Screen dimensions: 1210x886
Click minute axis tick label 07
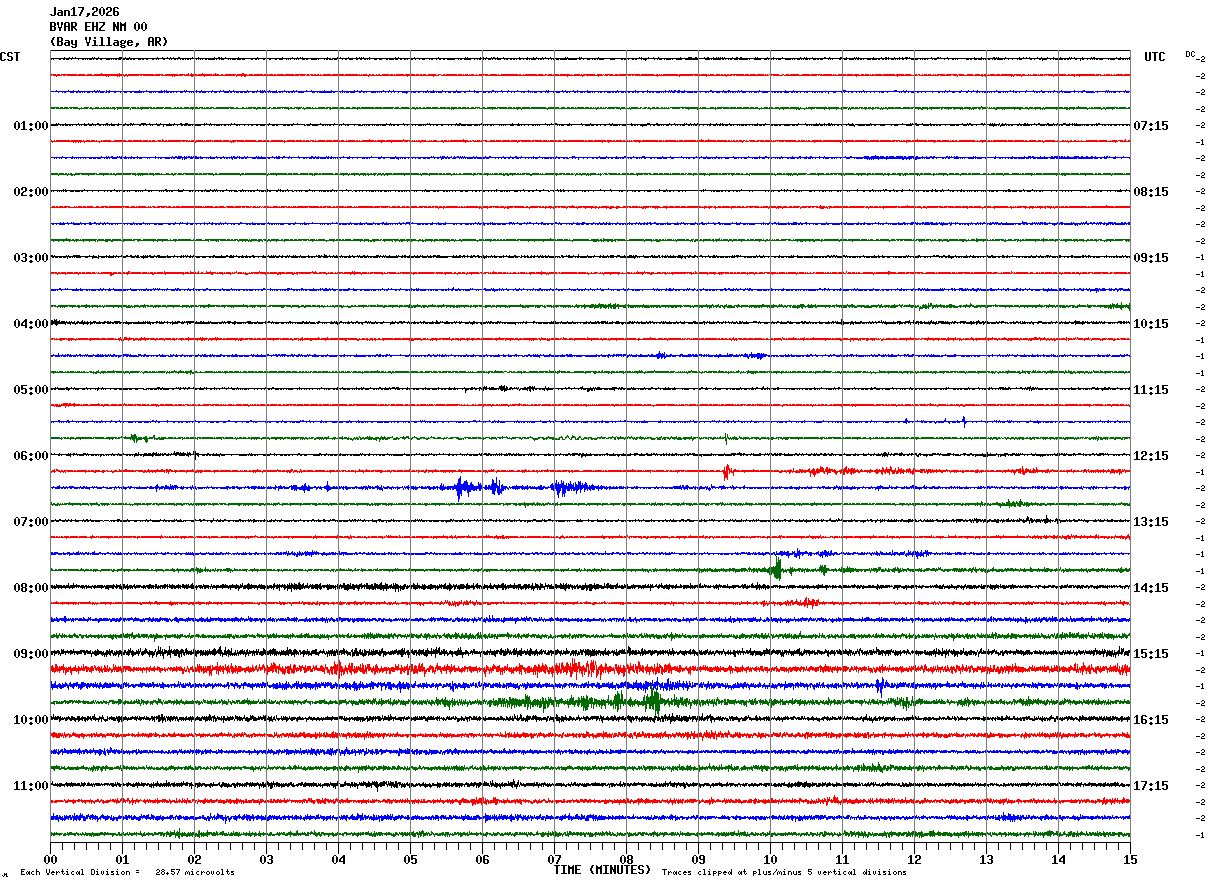(x=554, y=859)
